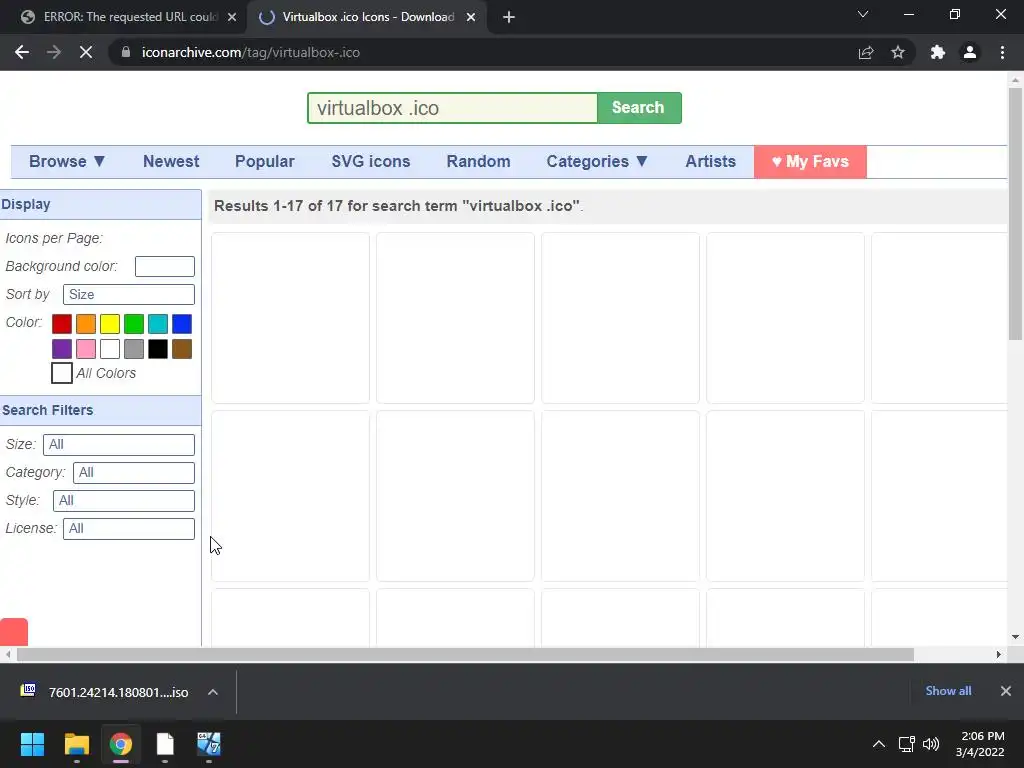Open the Background color picker box
Image resolution: width=1024 pixels, height=768 pixels.
click(x=165, y=266)
